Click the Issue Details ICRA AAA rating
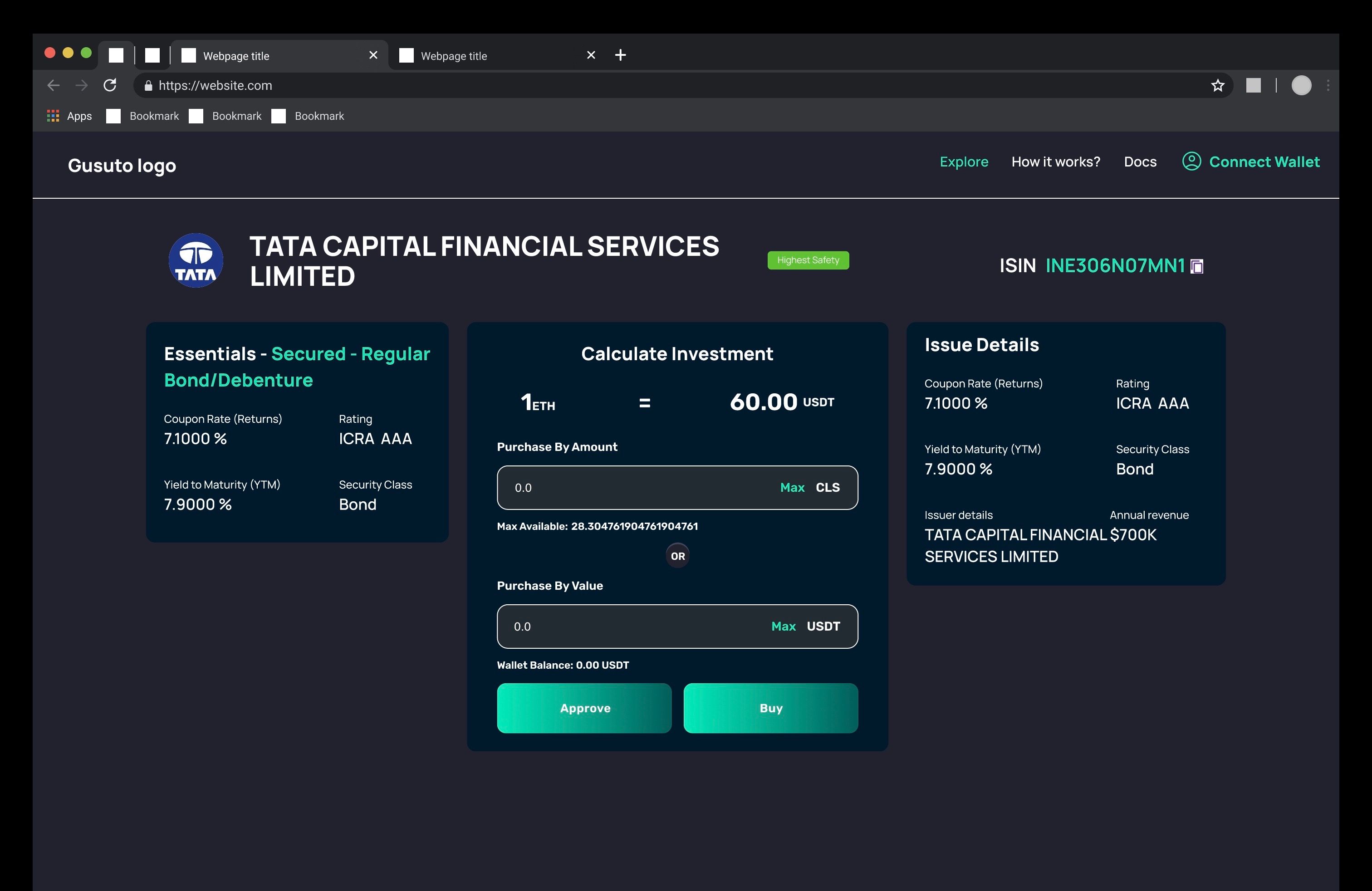The height and width of the screenshot is (891, 1372). (1152, 403)
